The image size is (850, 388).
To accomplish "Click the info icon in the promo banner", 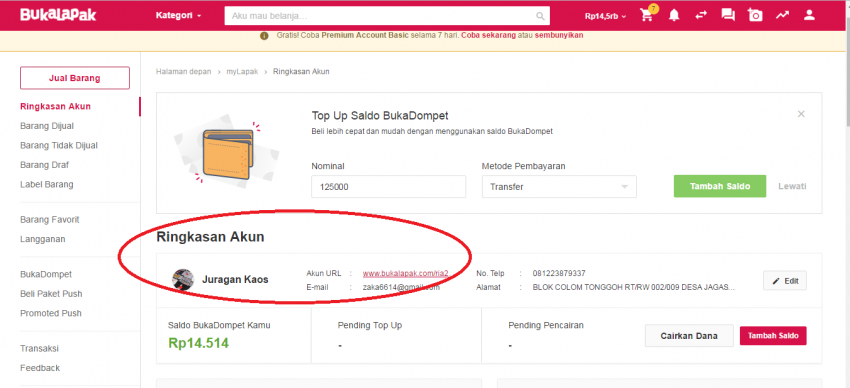I will point(264,36).
